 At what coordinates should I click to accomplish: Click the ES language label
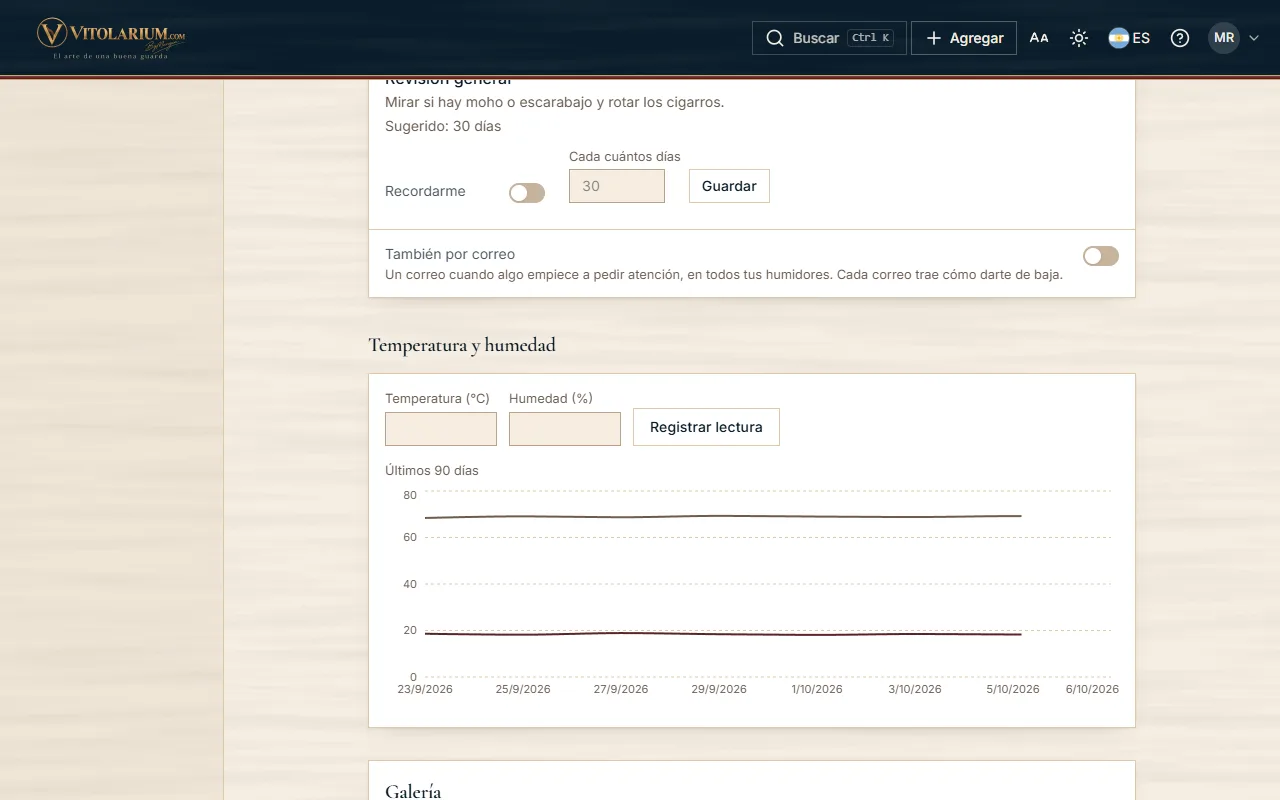click(1141, 38)
